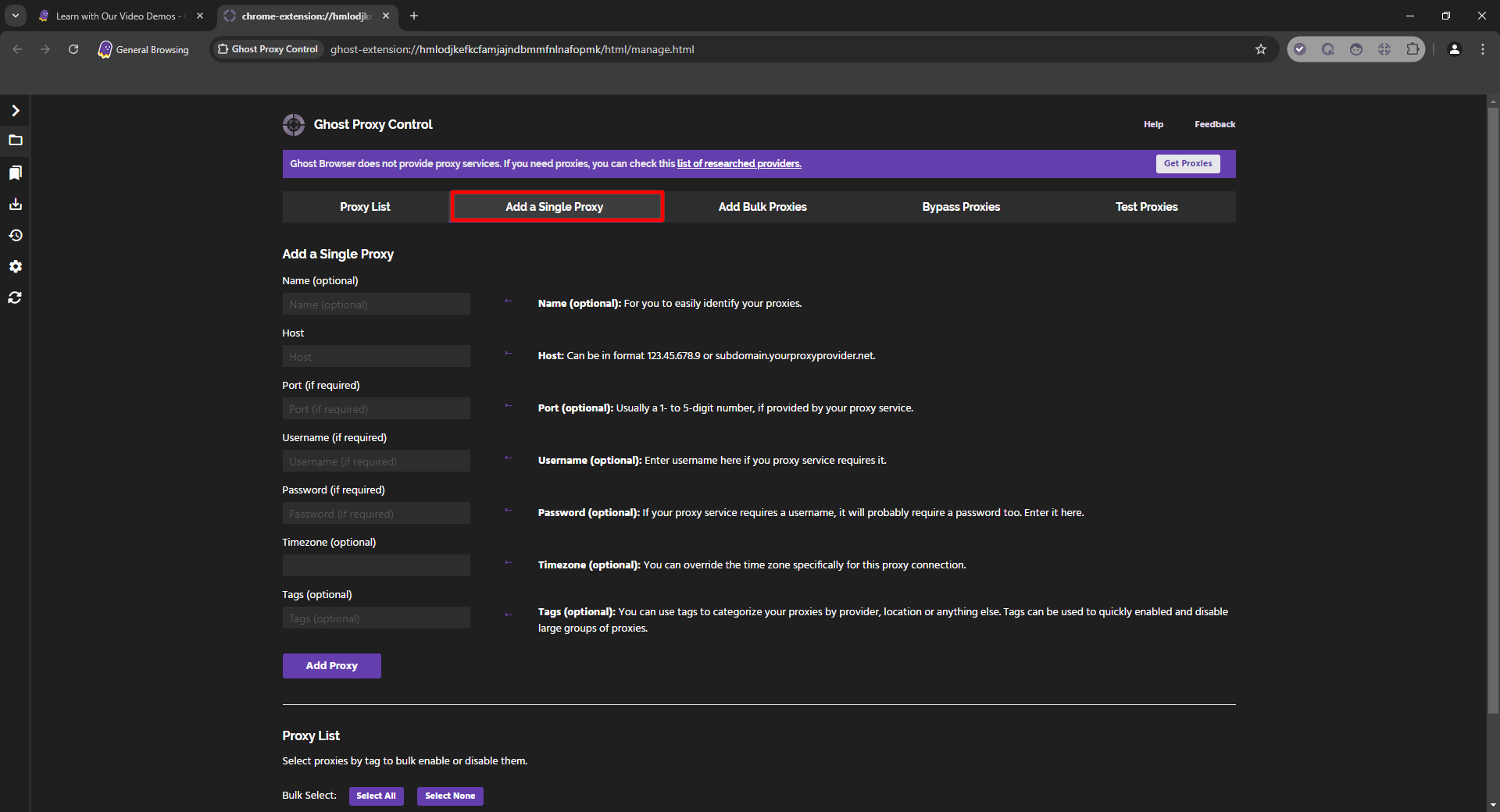Click the sync icon in sidebar
Screen dimensions: 1500x812
[x=15, y=297]
